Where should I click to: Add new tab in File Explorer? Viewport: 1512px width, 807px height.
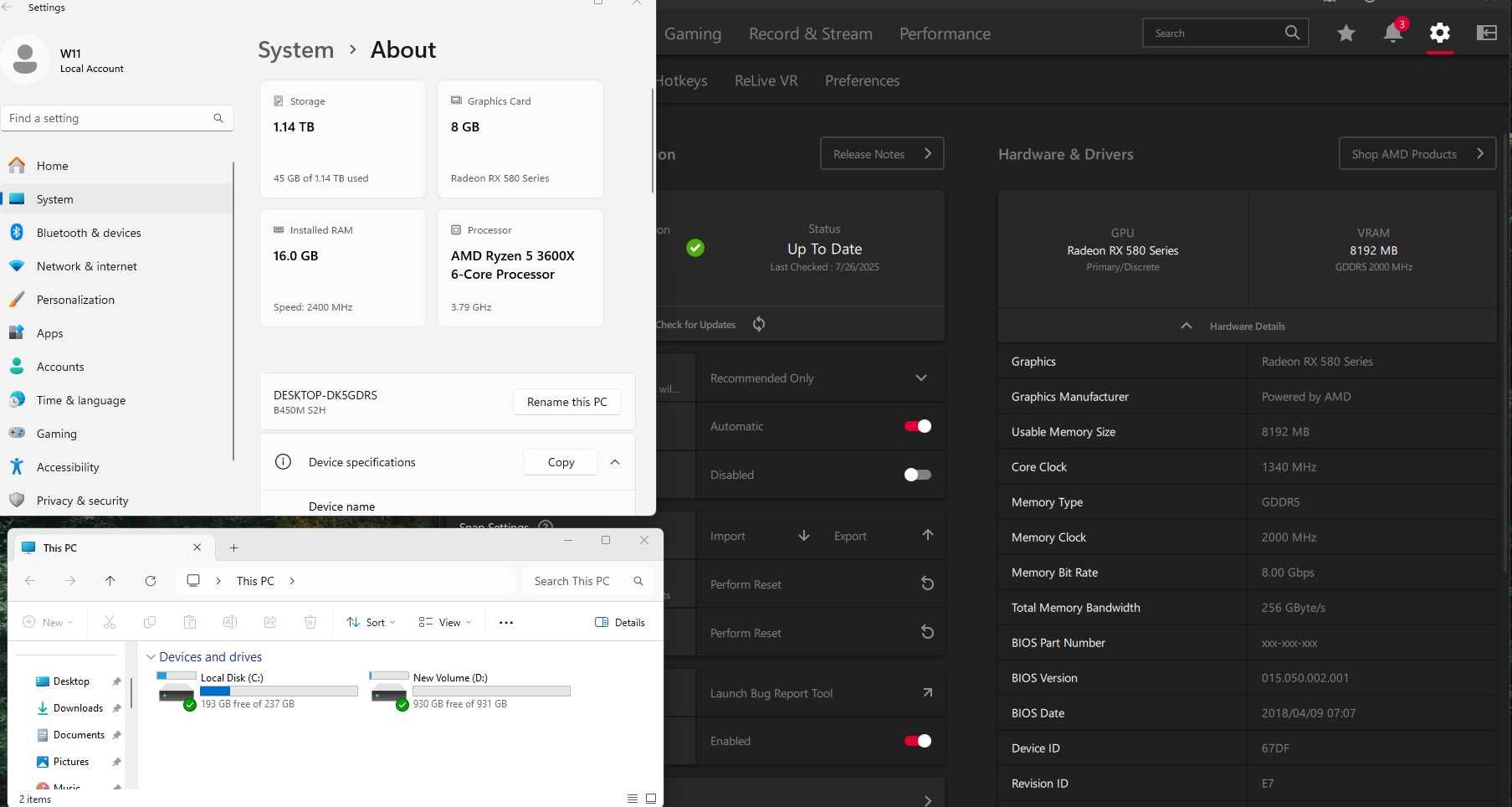click(233, 547)
